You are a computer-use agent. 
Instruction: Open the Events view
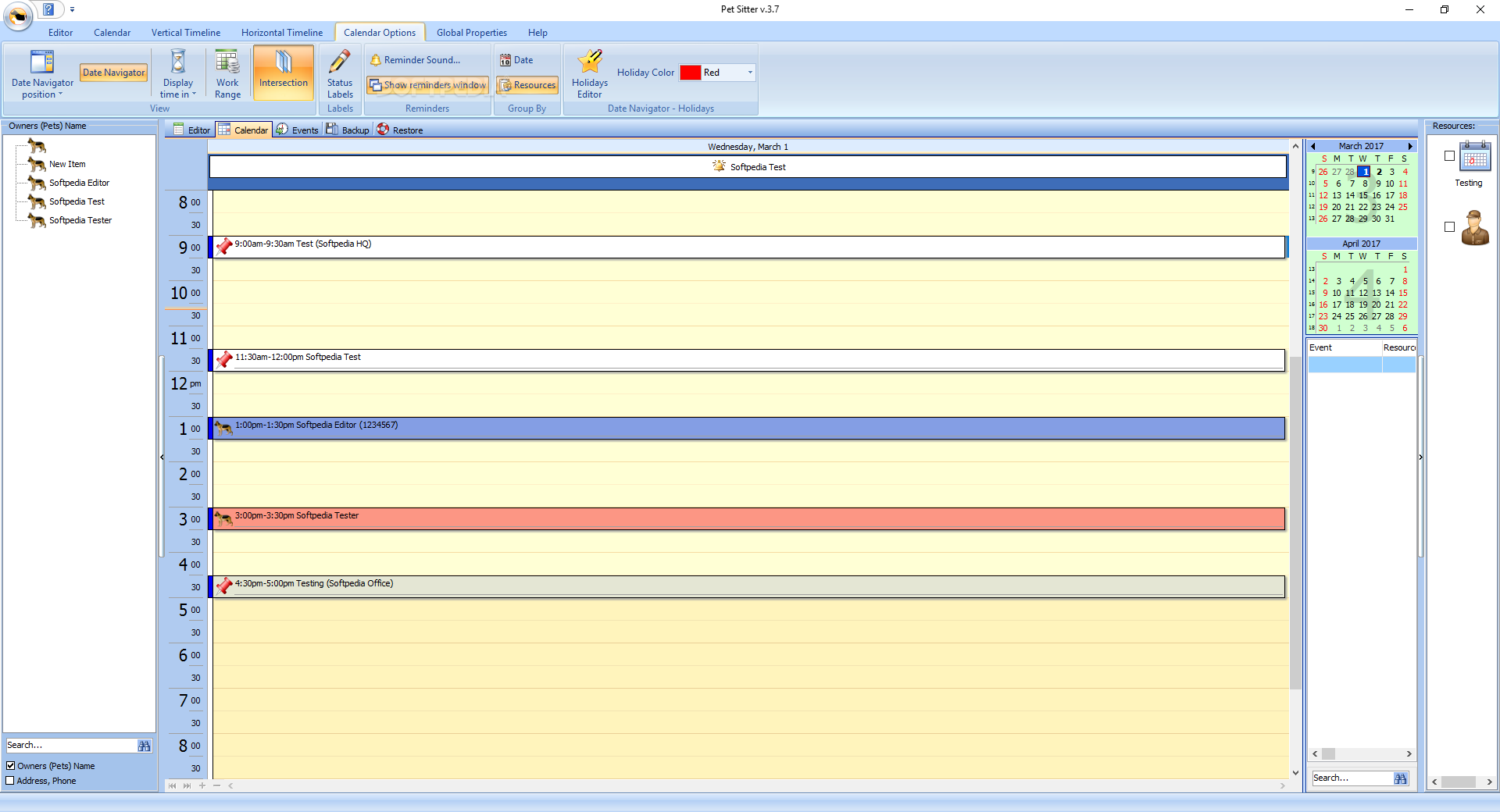tap(297, 130)
